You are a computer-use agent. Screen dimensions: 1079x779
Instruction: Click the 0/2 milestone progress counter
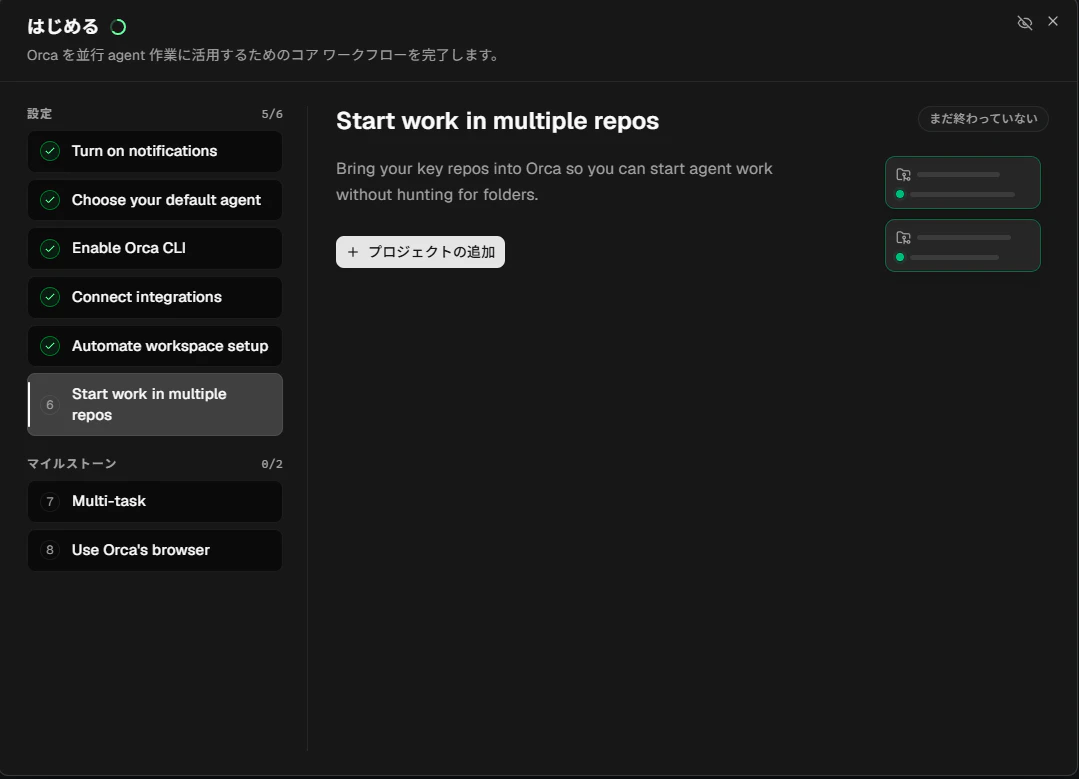(272, 464)
